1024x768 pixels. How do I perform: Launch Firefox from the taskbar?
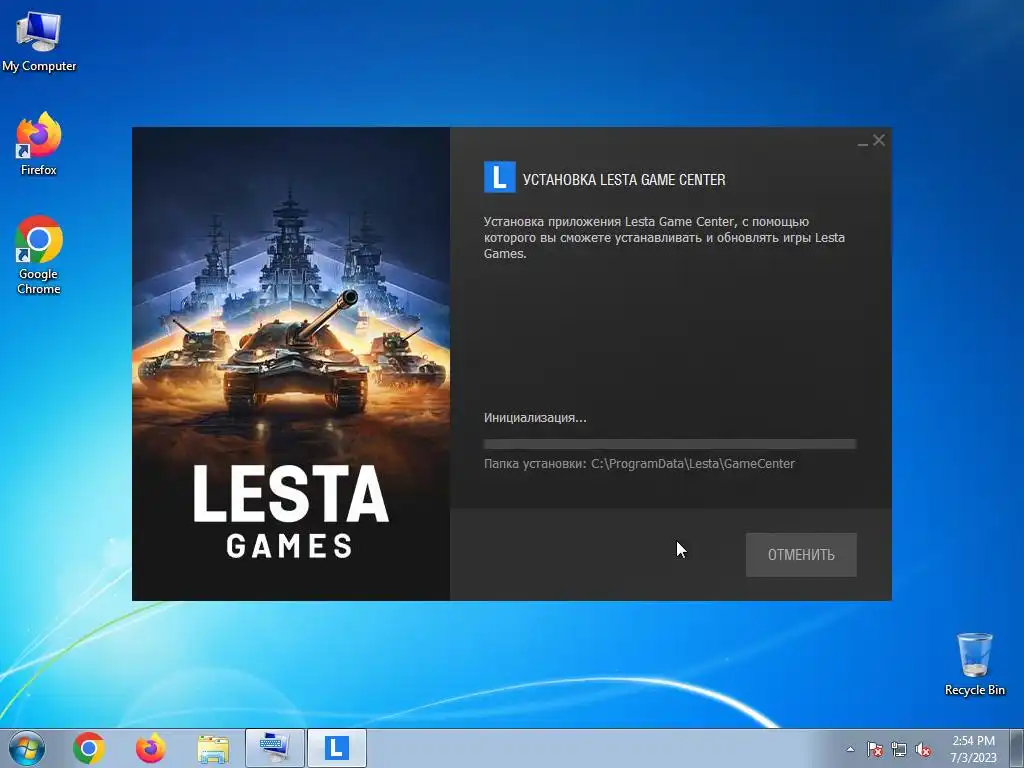(151, 748)
